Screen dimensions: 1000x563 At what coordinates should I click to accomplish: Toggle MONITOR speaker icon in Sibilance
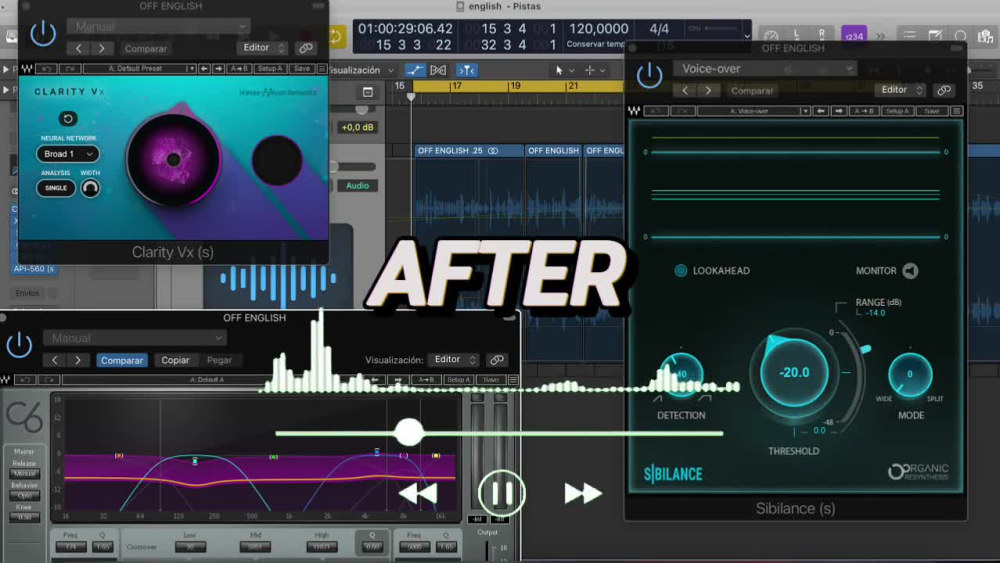pos(911,271)
